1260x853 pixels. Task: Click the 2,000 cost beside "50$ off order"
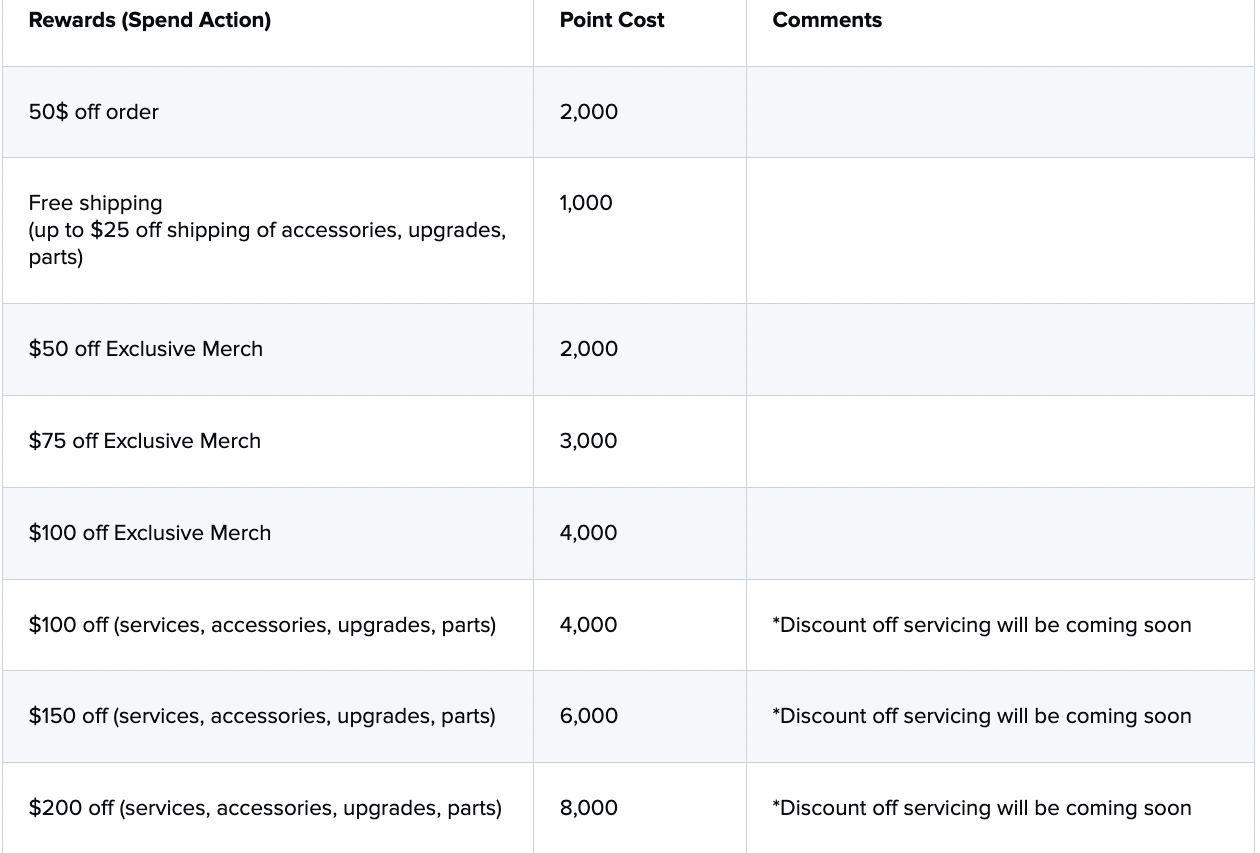[x=588, y=112]
